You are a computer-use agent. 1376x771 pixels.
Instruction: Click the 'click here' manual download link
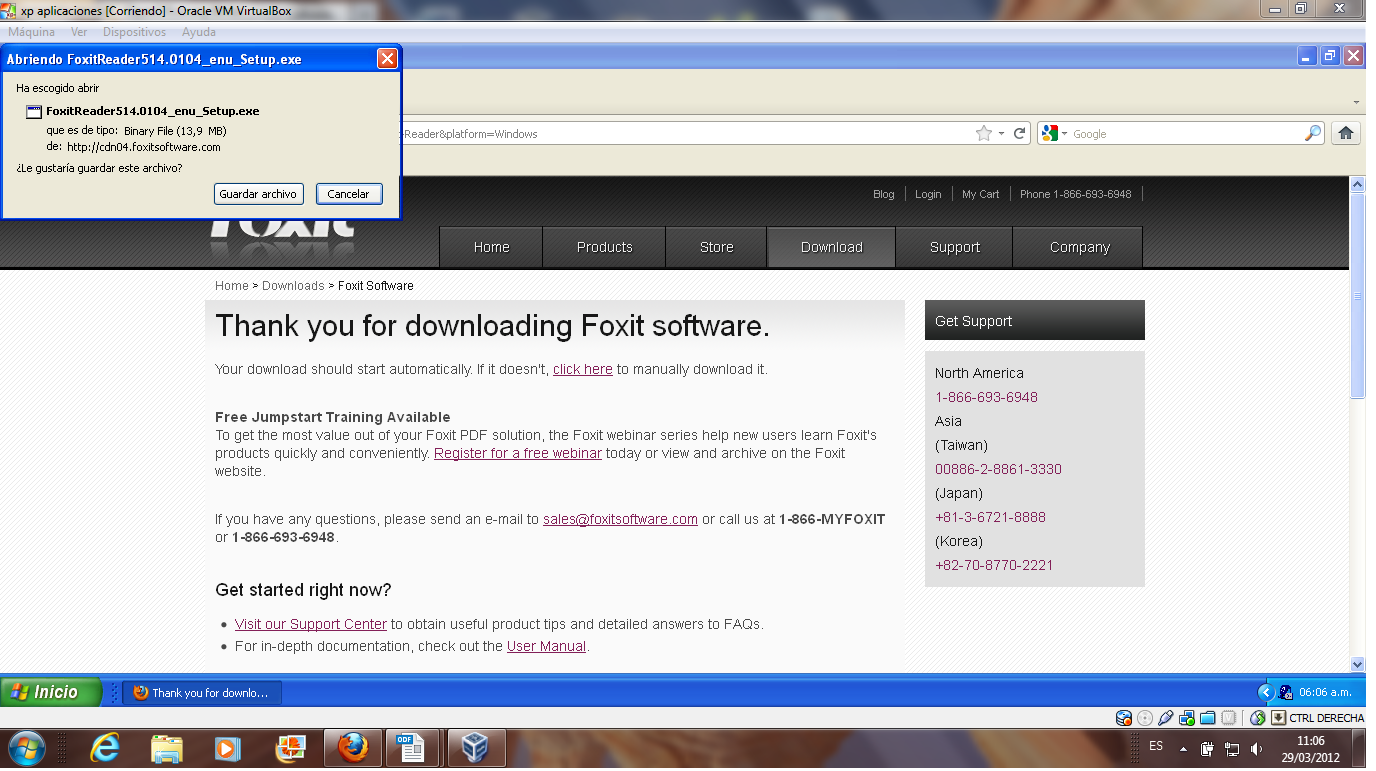[582, 369]
